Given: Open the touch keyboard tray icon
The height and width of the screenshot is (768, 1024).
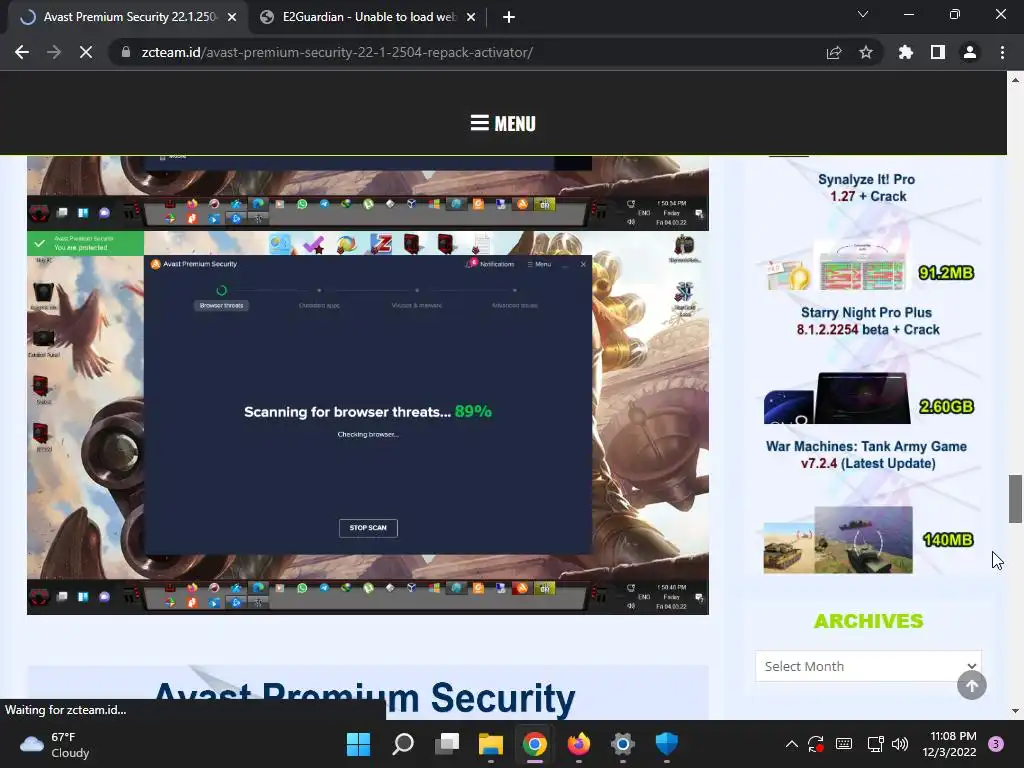Looking at the screenshot, I should click(x=844, y=744).
